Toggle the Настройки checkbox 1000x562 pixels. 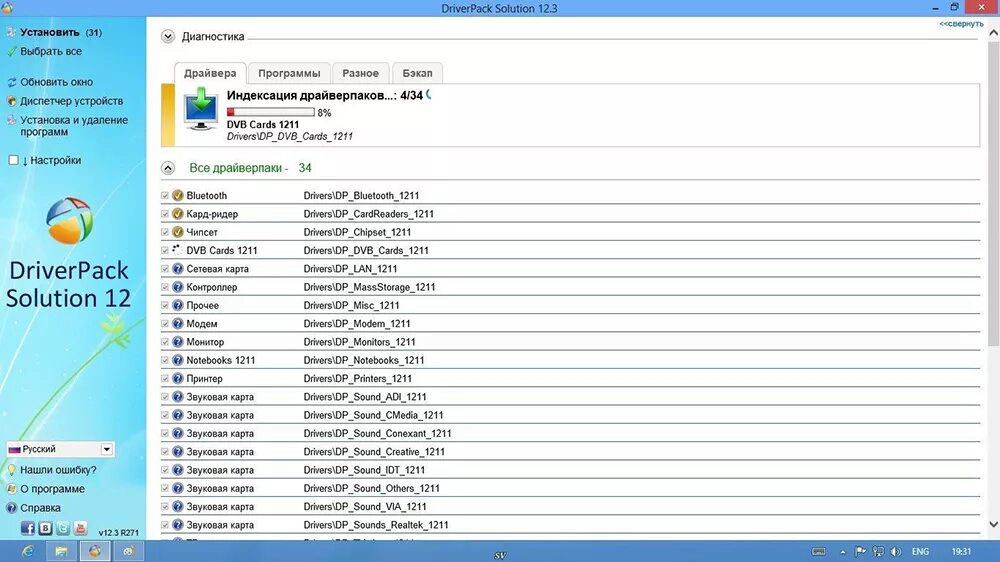click(13, 160)
